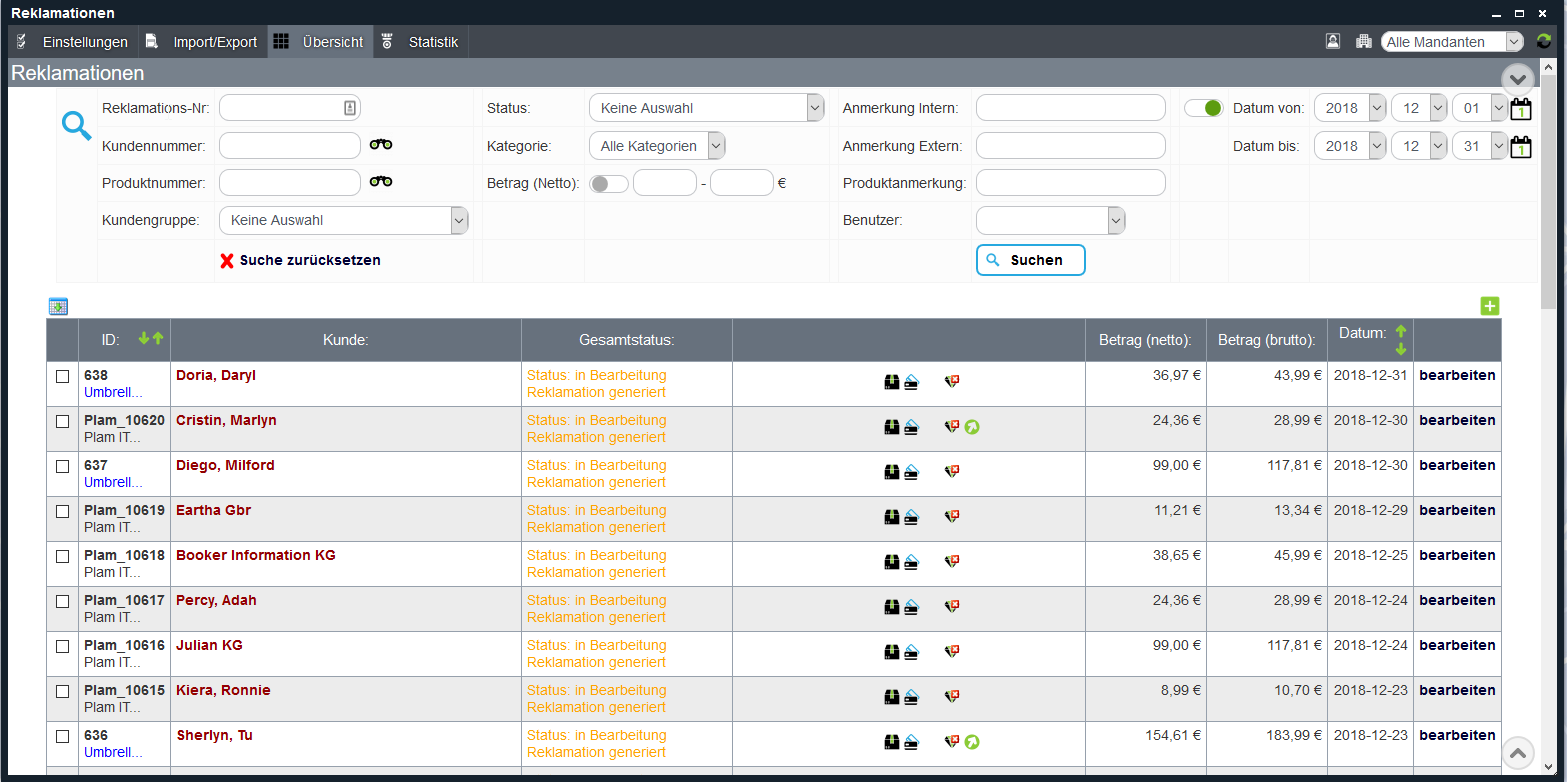
Task: Click the binoculars icon next to Kundennummer
Action: (x=380, y=145)
